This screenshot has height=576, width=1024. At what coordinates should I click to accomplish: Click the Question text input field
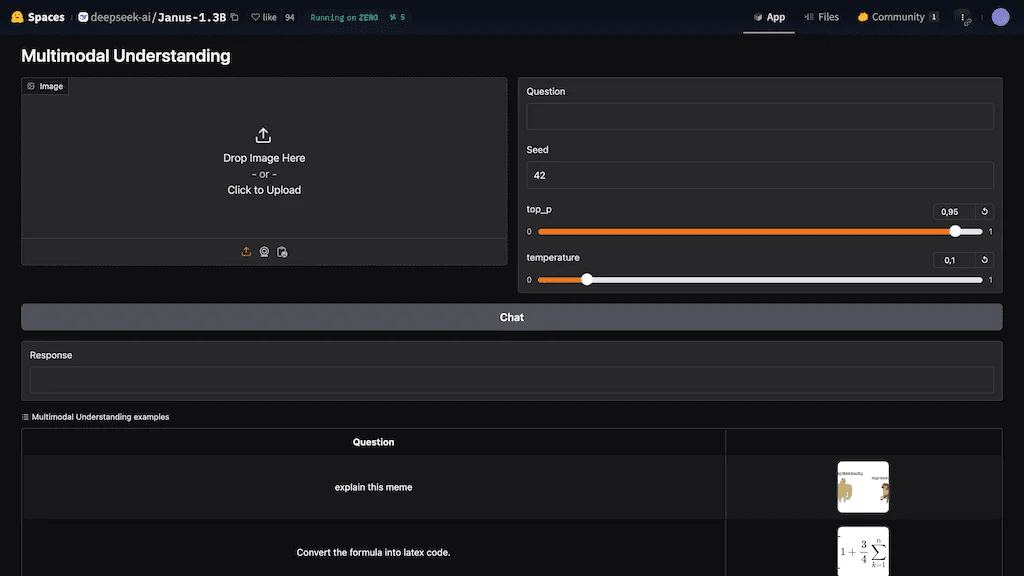760,116
